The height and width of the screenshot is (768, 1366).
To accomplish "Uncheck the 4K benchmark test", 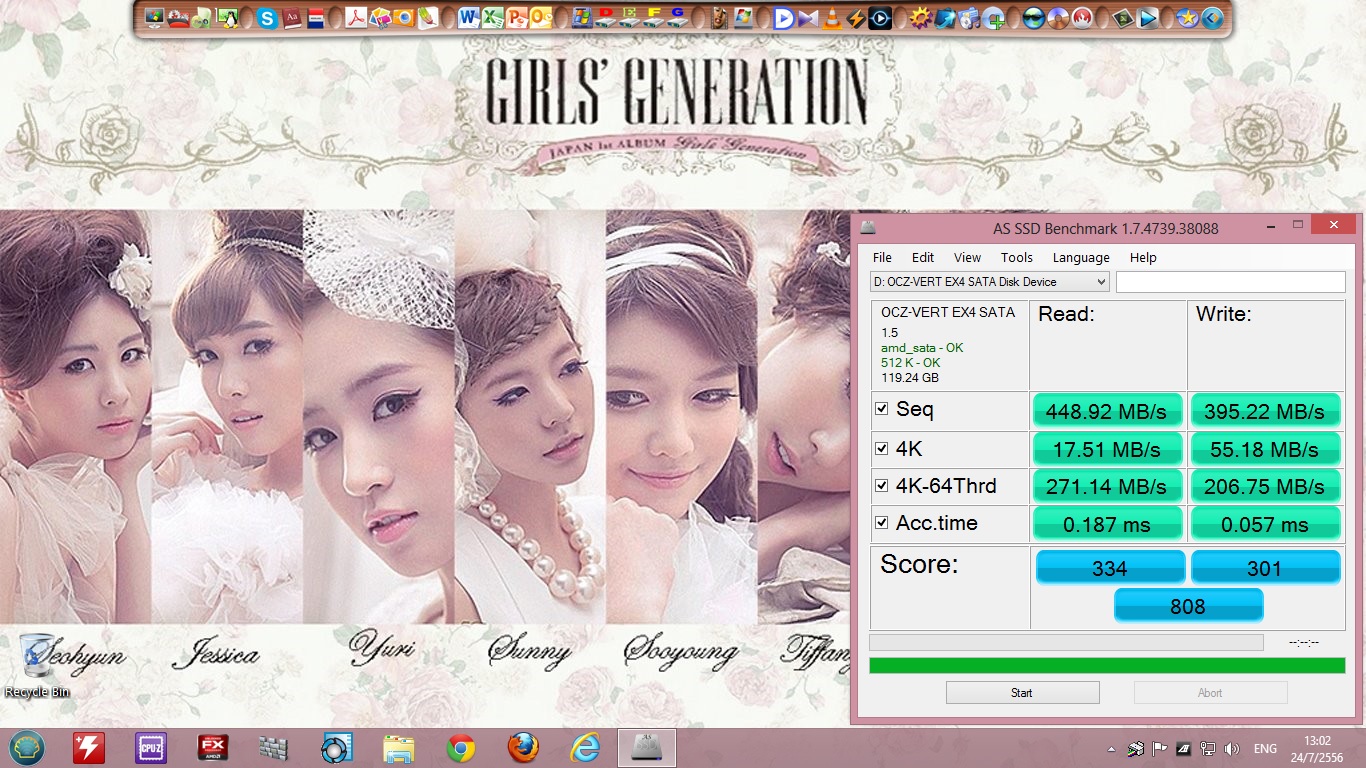I will [882, 449].
